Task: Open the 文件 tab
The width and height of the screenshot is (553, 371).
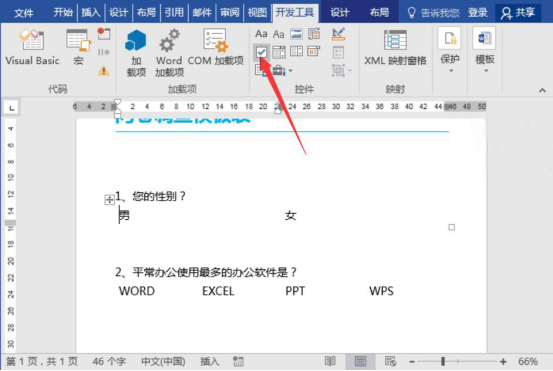Action: [24, 13]
